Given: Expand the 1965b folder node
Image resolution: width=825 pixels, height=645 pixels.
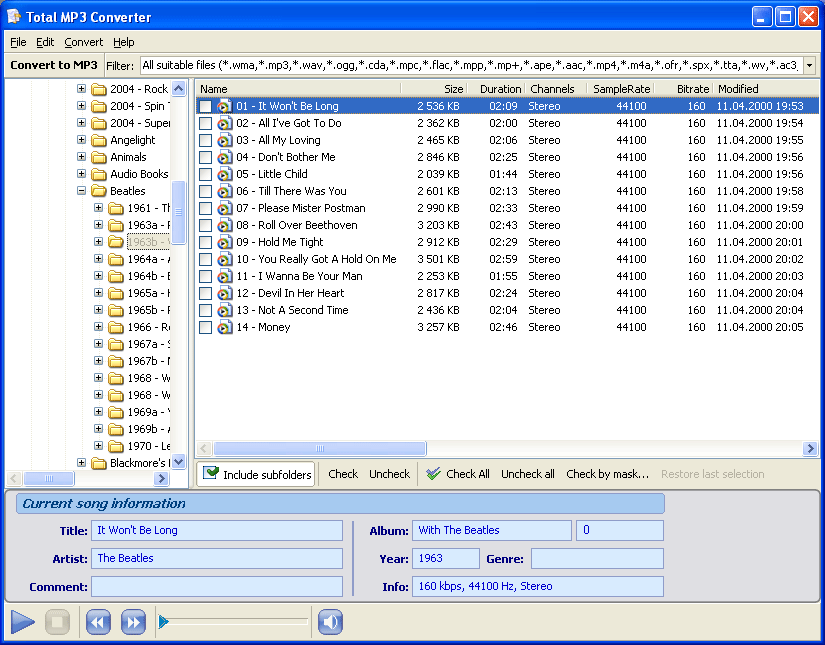Looking at the screenshot, I should (98, 309).
